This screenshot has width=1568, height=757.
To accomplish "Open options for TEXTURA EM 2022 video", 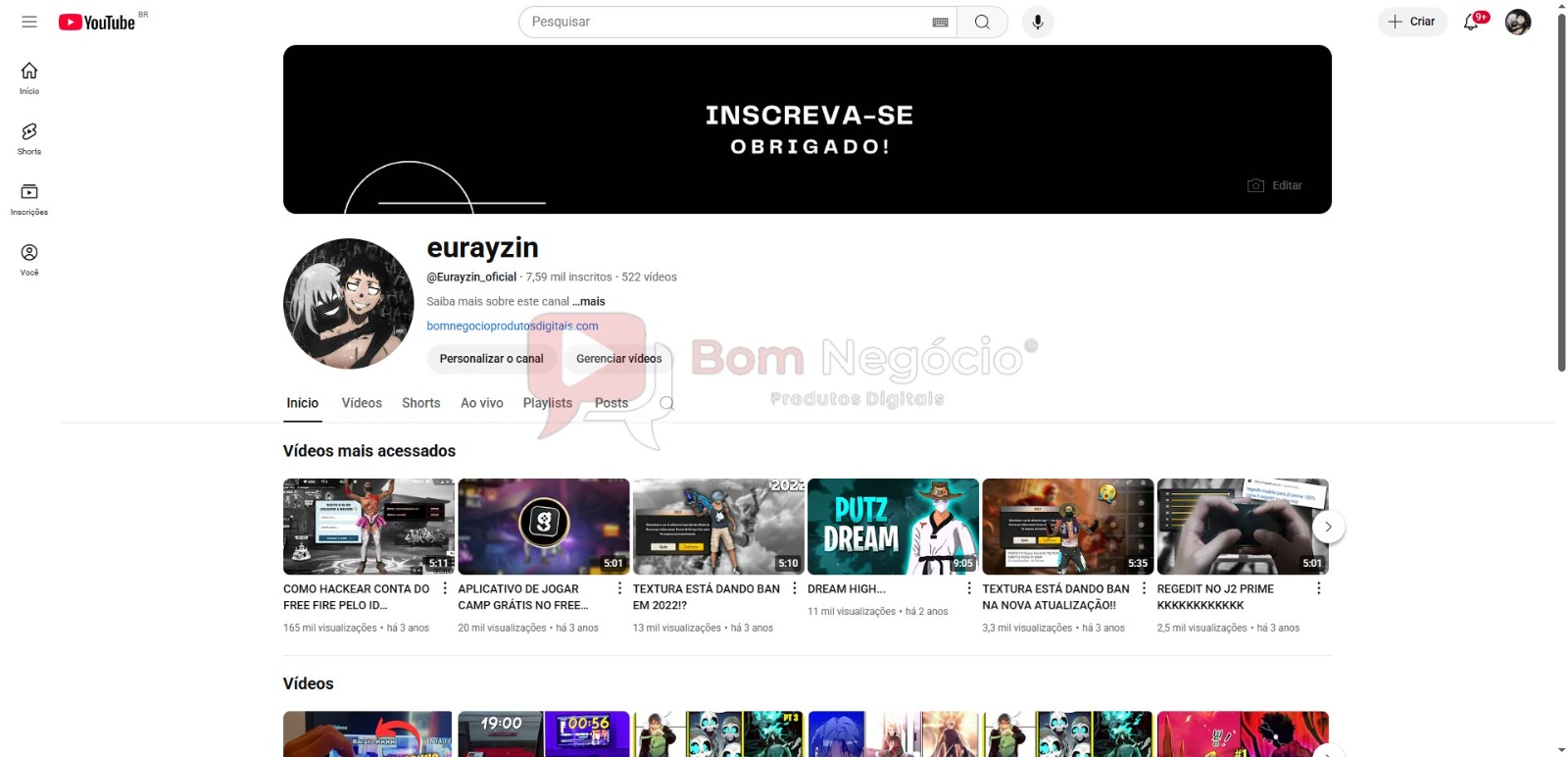I will (794, 588).
